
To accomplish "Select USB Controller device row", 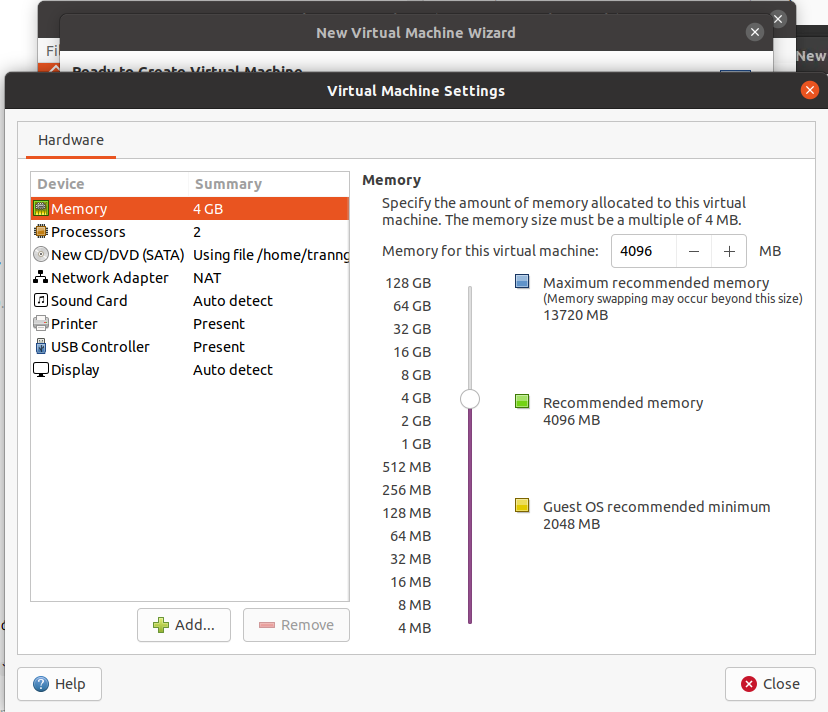I will [190, 346].
